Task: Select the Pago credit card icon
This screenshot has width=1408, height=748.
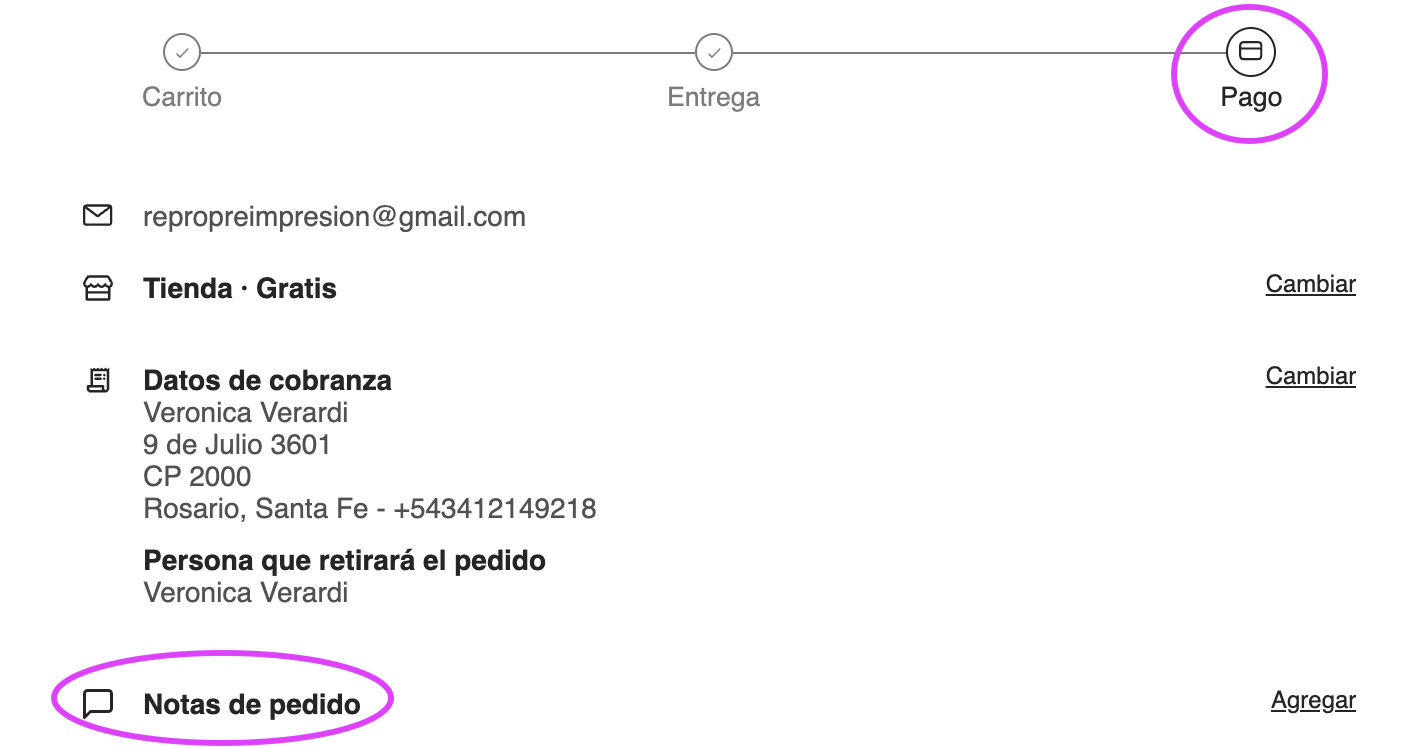Action: (x=1250, y=51)
